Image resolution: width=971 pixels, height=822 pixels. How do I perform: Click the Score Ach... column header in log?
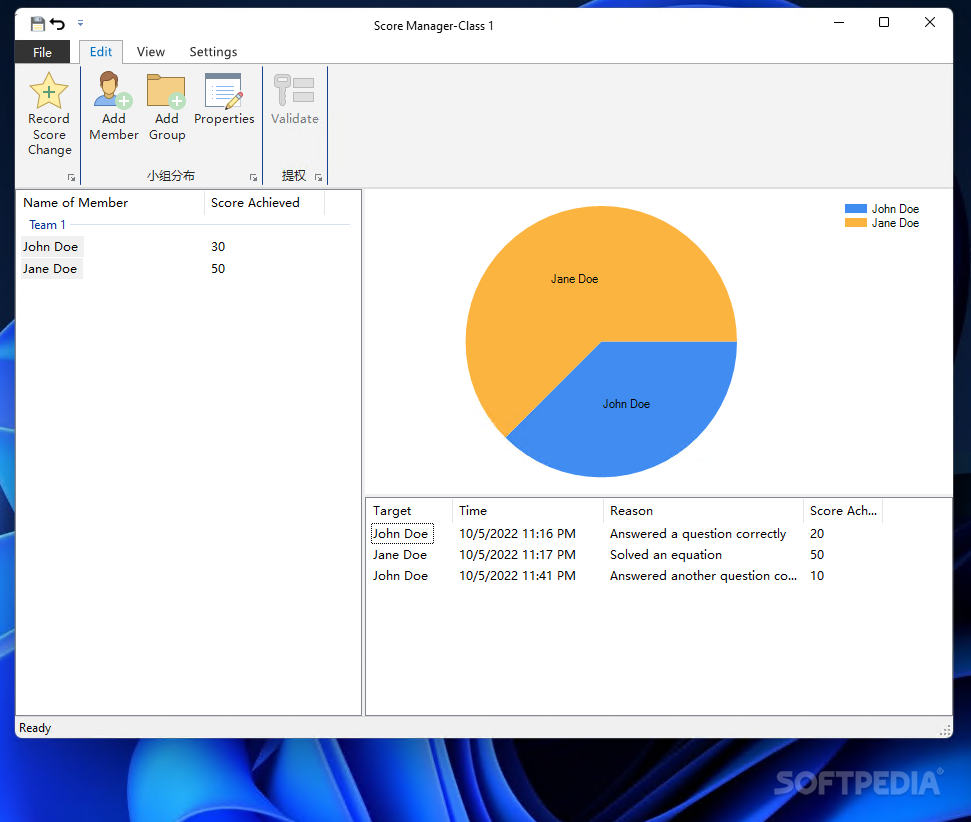[843, 511]
